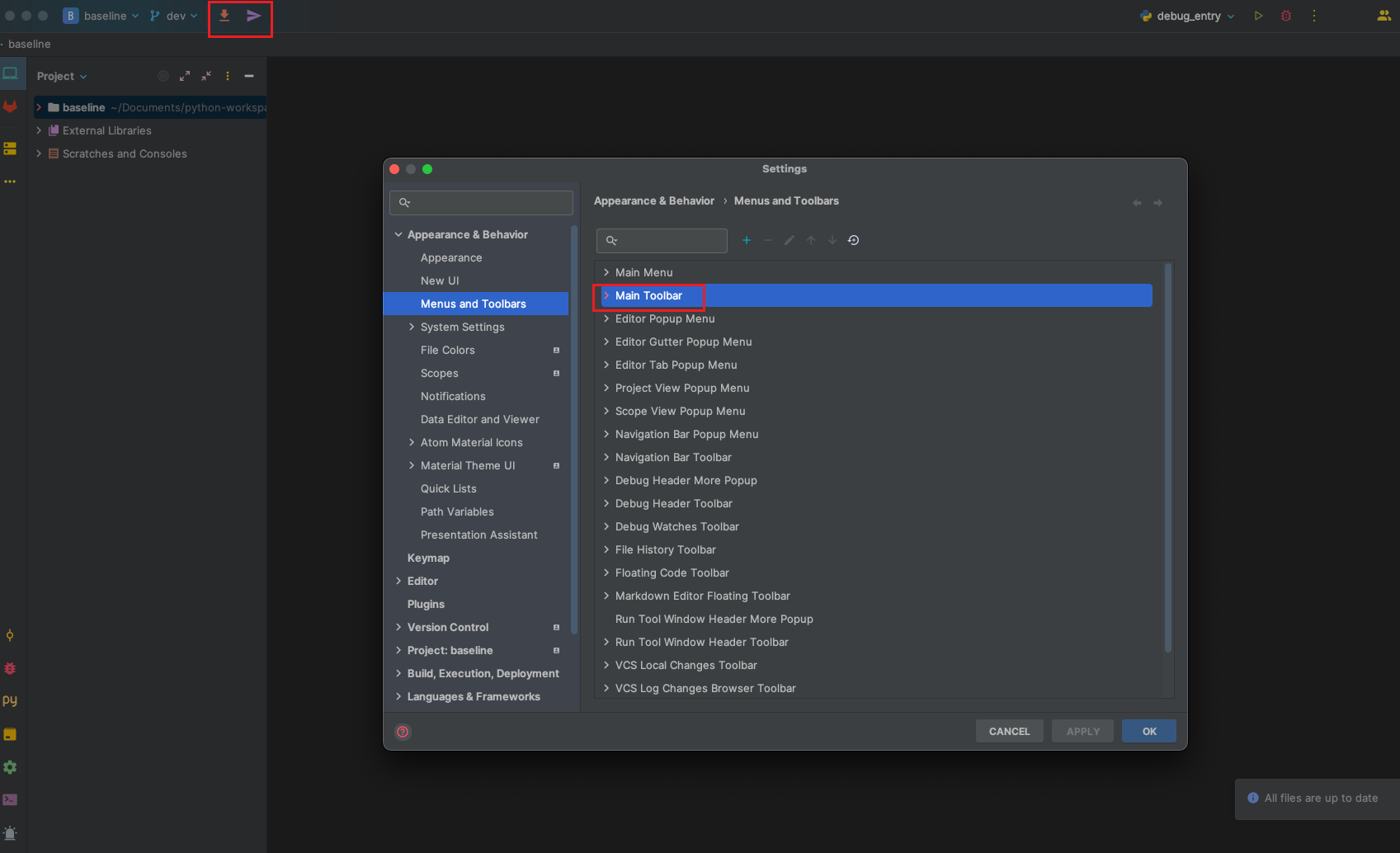
Task: Run debug_entry with green play icon
Action: [x=1258, y=16]
